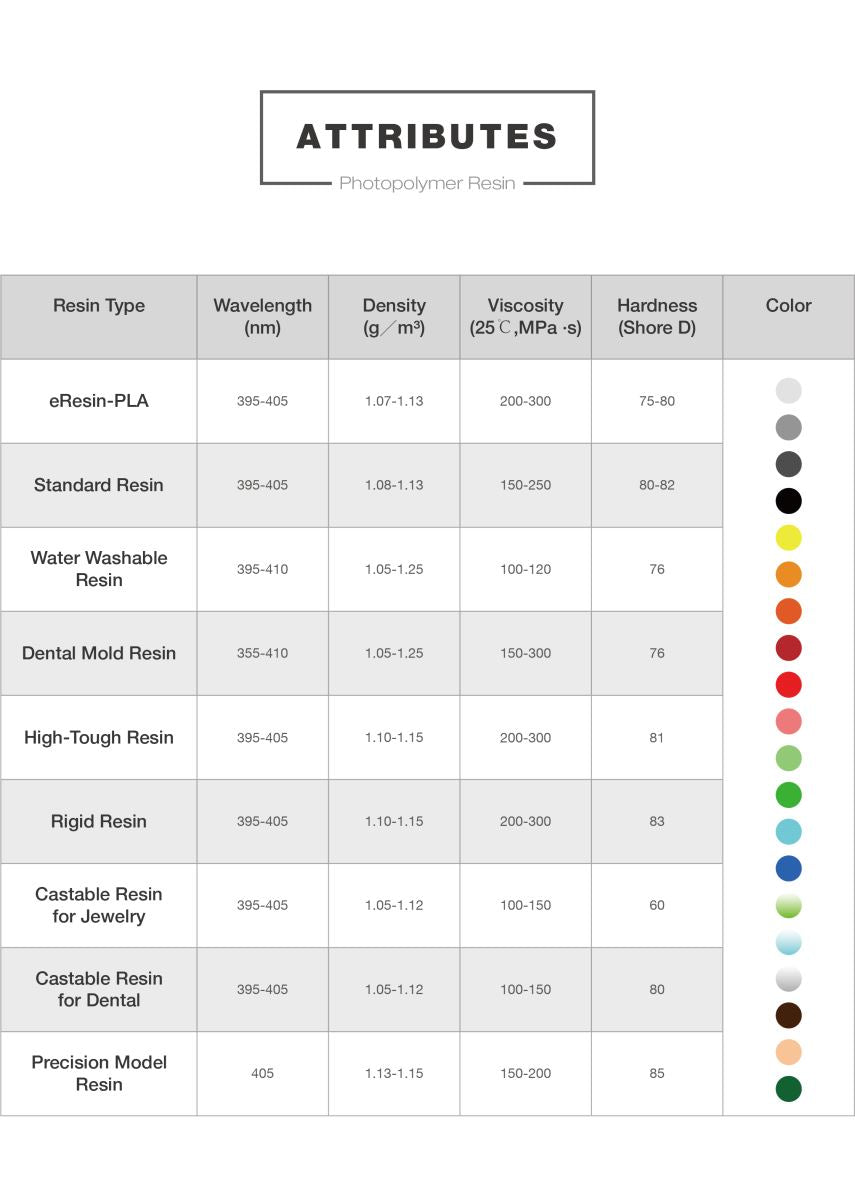Select the eResin-PLA row label
The width and height of the screenshot is (855, 1200).
(99, 401)
